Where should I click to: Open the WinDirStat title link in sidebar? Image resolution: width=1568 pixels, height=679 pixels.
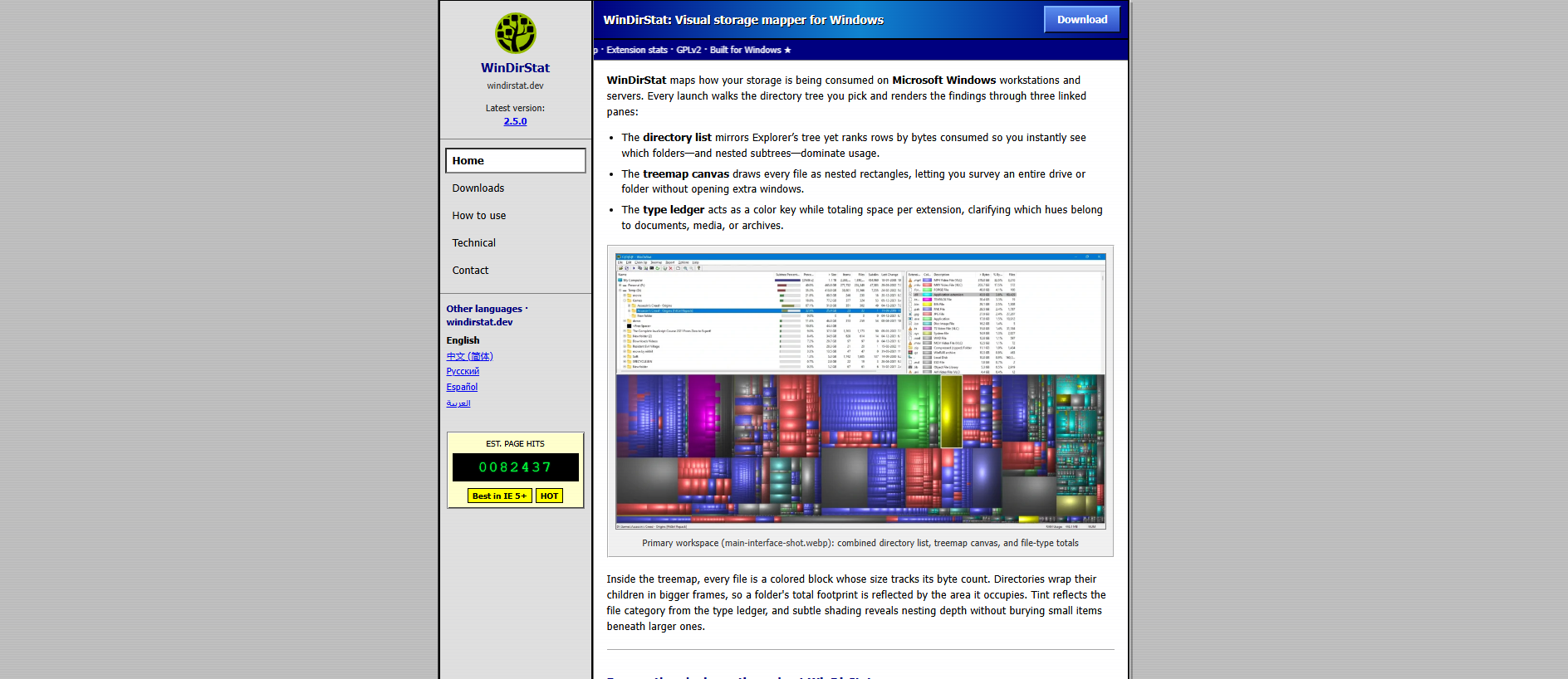[x=515, y=68]
